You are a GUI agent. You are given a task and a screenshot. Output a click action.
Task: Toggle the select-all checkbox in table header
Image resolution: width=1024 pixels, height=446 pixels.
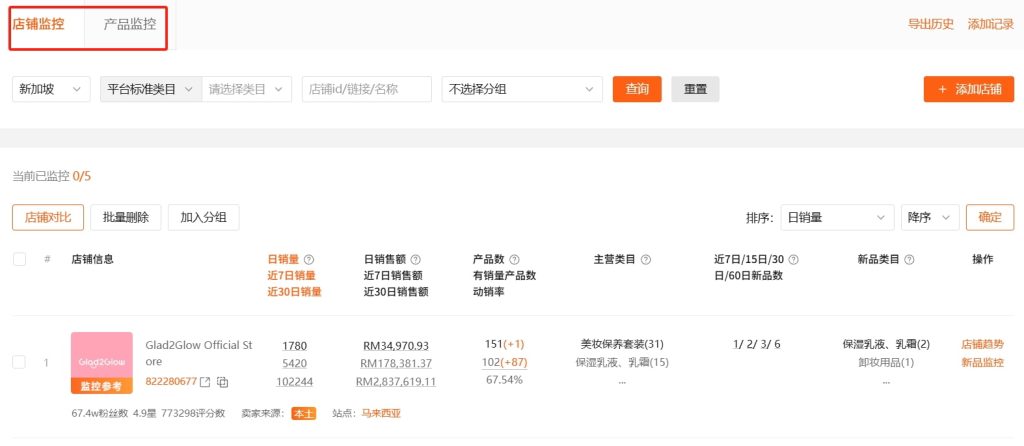point(19,259)
